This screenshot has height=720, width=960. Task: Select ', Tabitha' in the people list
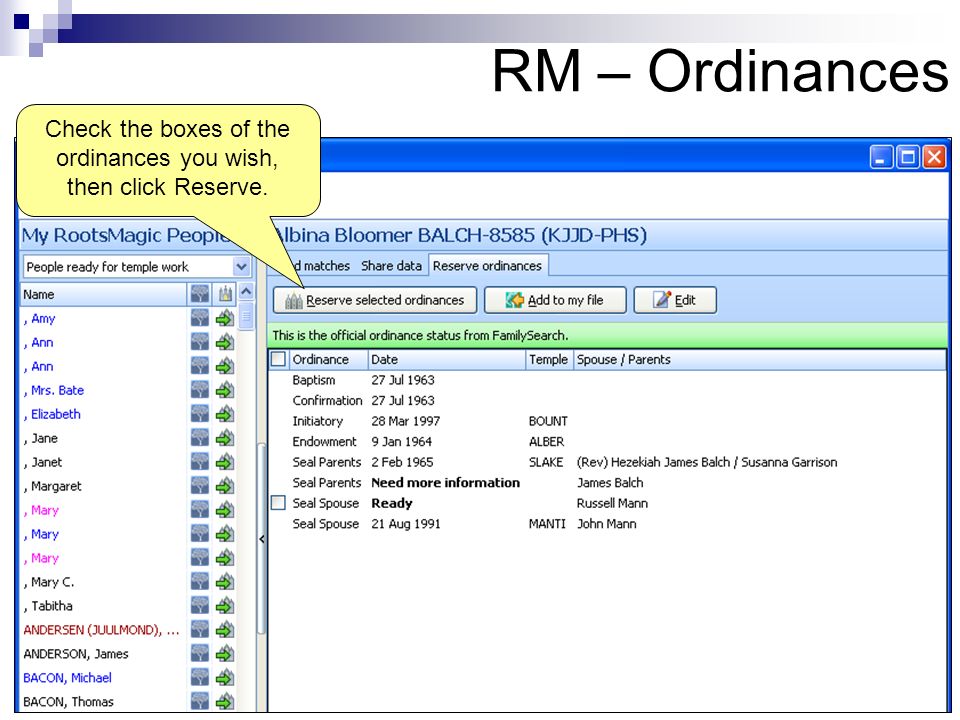(48, 606)
